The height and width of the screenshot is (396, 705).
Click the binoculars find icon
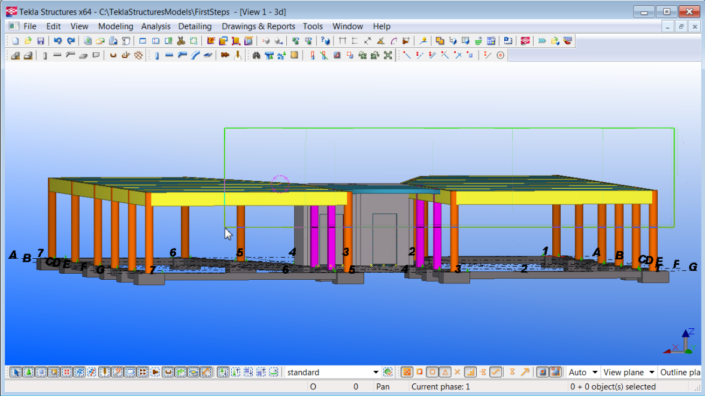256,55
